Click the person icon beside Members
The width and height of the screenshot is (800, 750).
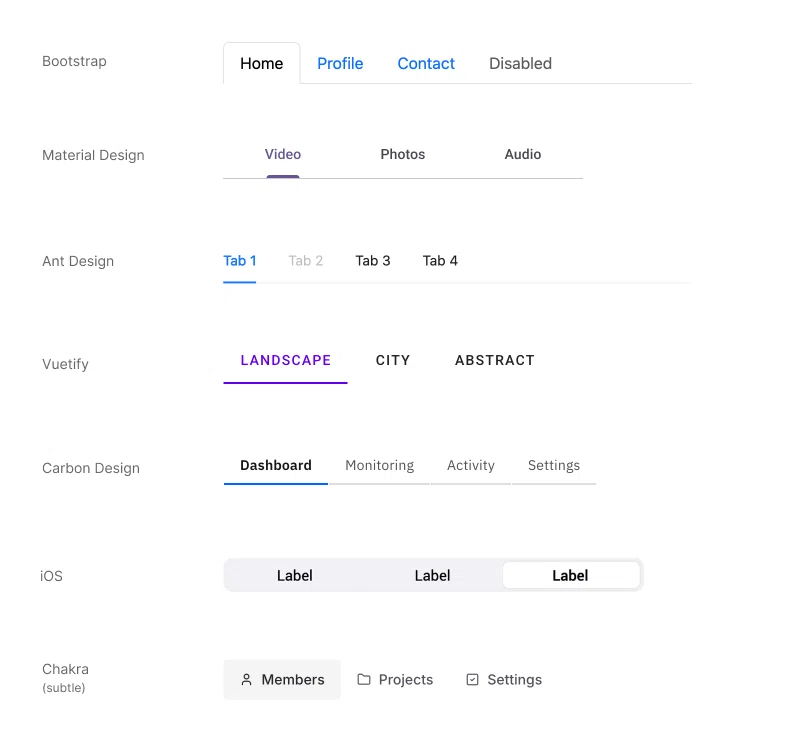pyautogui.click(x=246, y=680)
